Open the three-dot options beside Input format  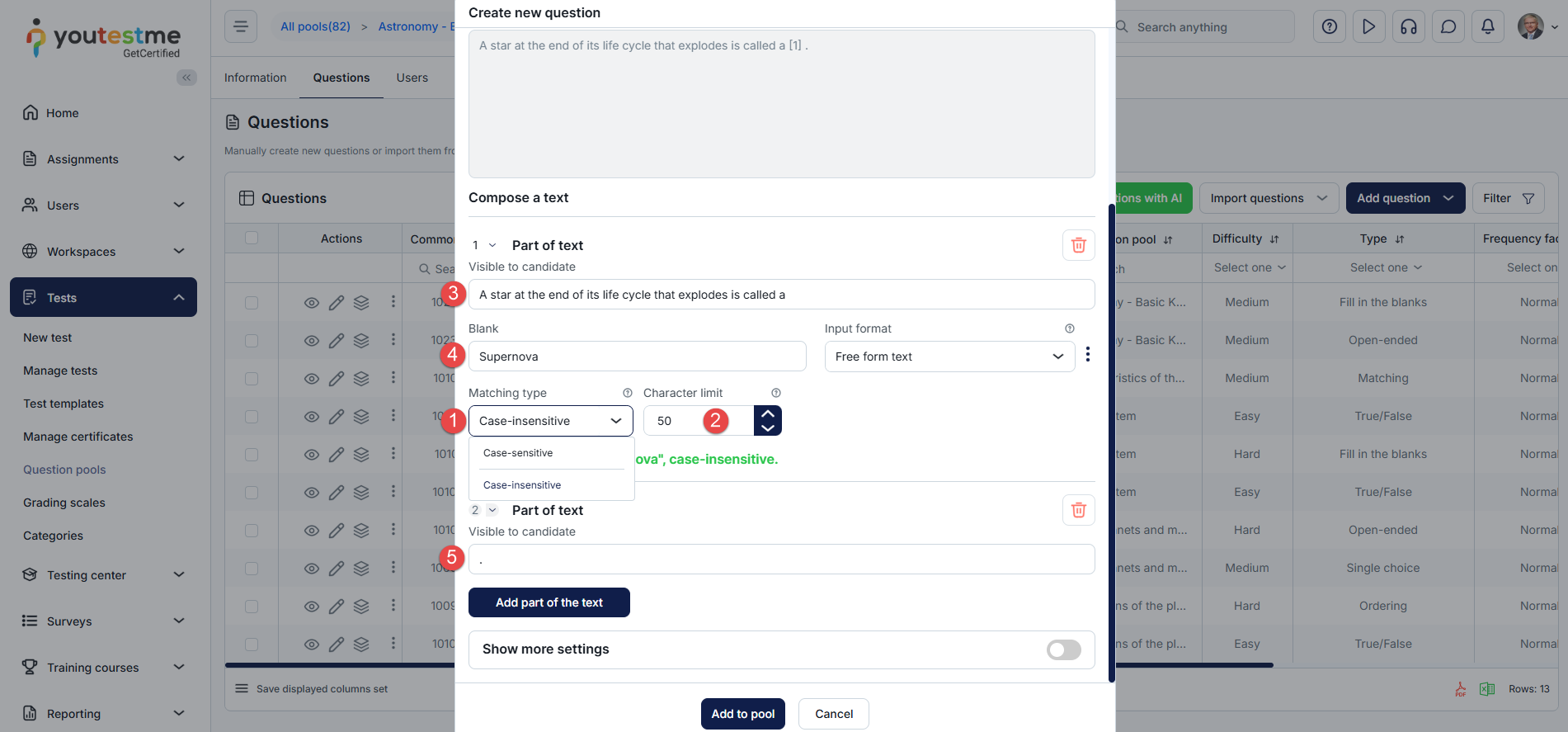[x=1088, y=354]
